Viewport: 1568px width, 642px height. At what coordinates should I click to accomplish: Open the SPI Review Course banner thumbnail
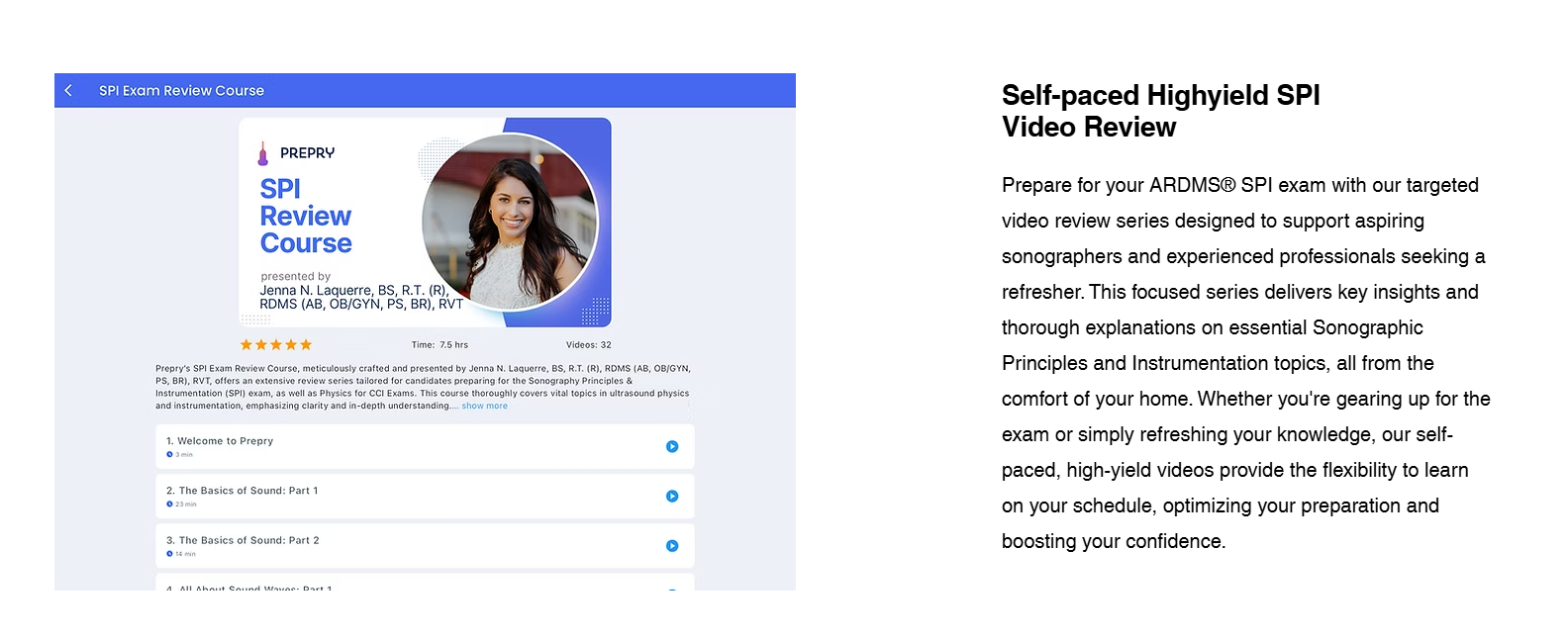pyautogui.click(x=425, y=223)
